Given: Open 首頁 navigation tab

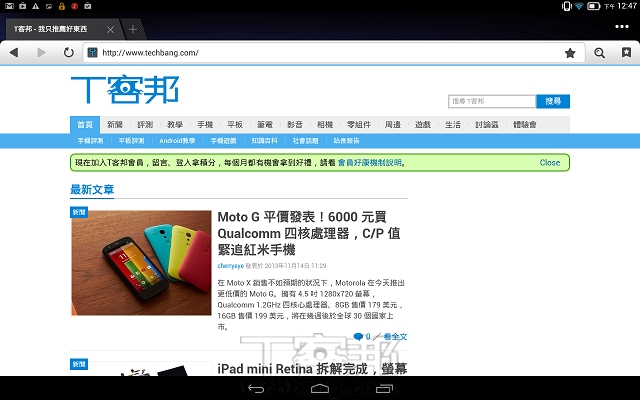Looking at the screenshot, I should 85,124.
